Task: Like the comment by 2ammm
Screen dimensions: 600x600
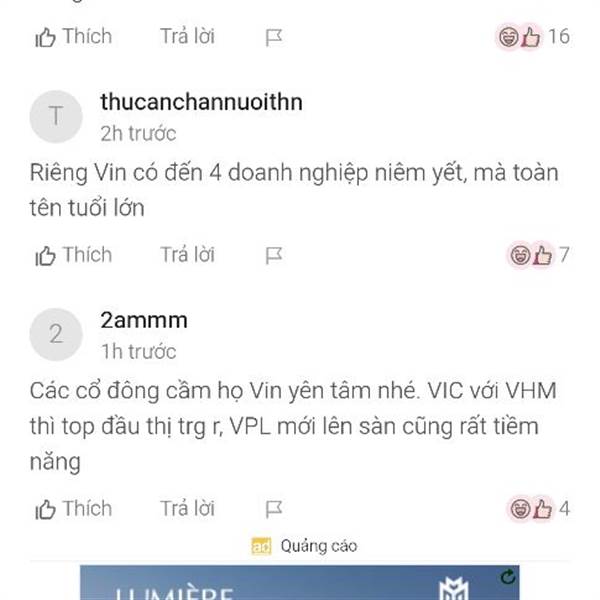Action: click(73, 509)
